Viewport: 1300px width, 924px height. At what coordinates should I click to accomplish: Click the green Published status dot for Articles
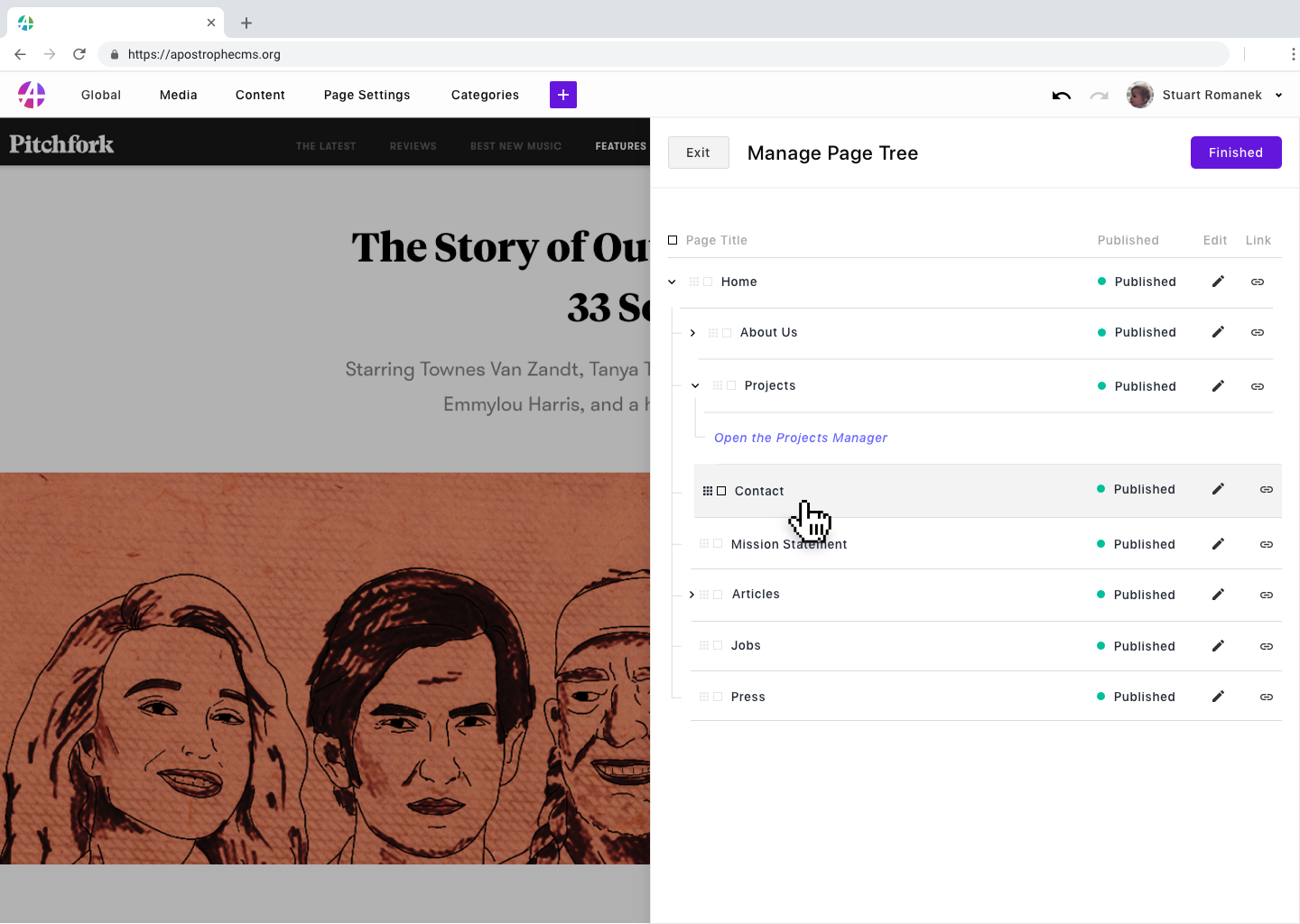click(x=1100, y=595)
